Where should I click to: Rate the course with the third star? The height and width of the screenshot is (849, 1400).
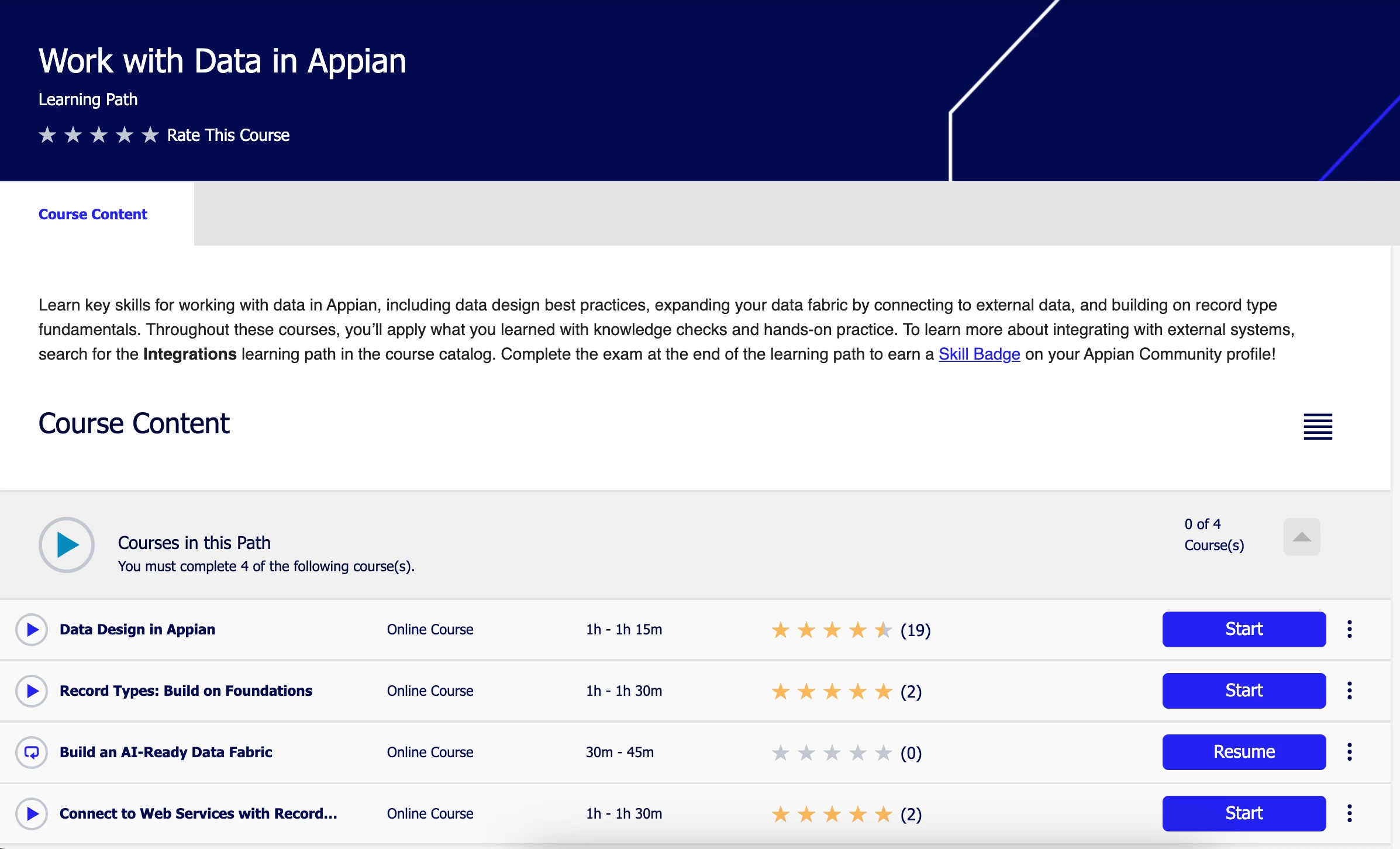[x=99, y=135]
